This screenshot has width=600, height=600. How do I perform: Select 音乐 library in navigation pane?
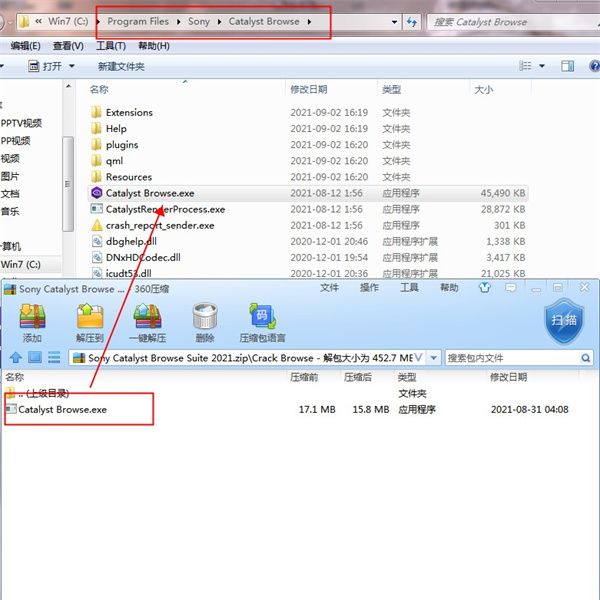pos(10,211)
